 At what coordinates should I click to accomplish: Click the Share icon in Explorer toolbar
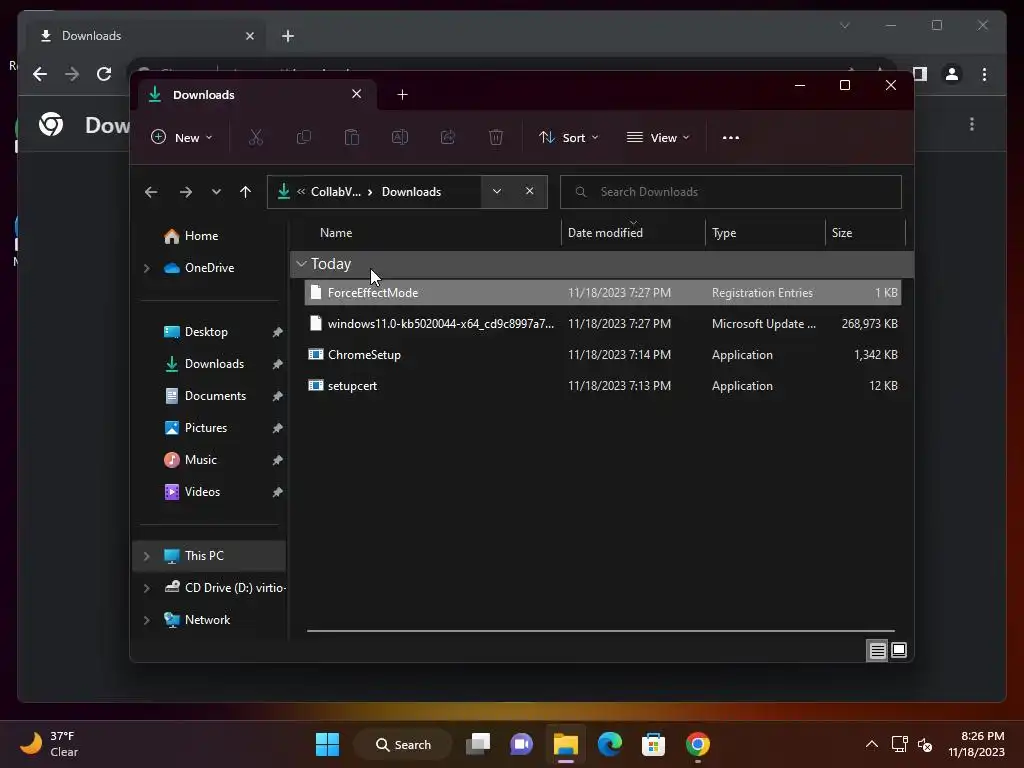[x=448, y=137]
